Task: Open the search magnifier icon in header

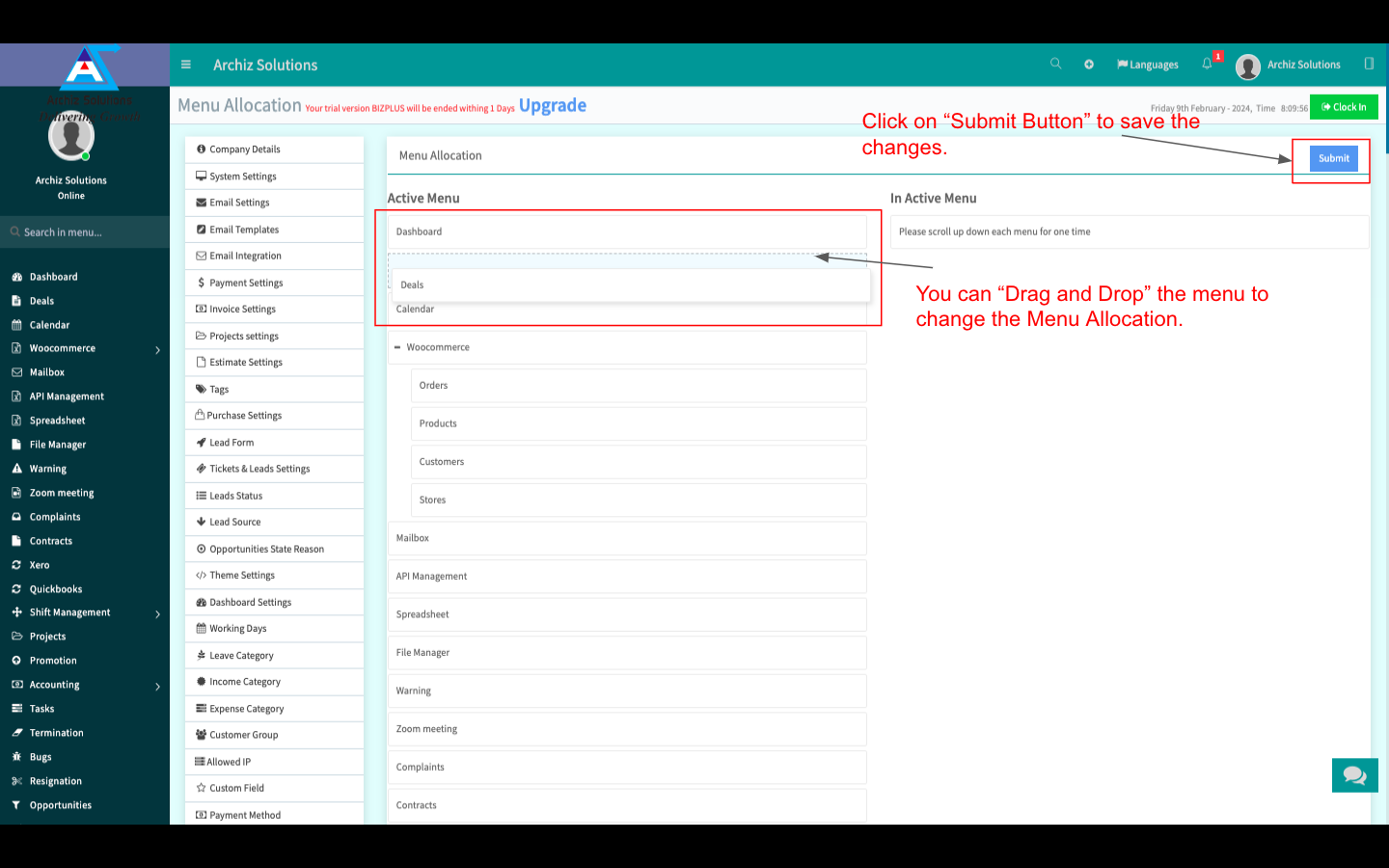Action: pyautogui.click(x=1055, y=64)
